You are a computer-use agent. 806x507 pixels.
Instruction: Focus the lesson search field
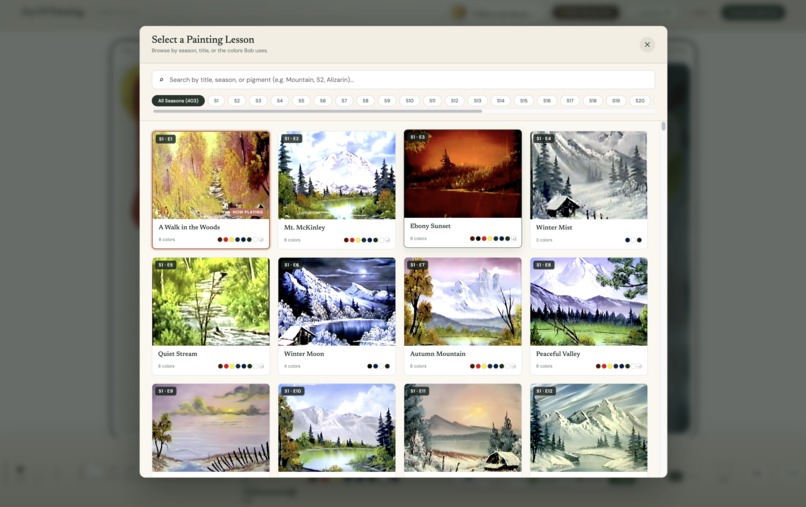403,80
